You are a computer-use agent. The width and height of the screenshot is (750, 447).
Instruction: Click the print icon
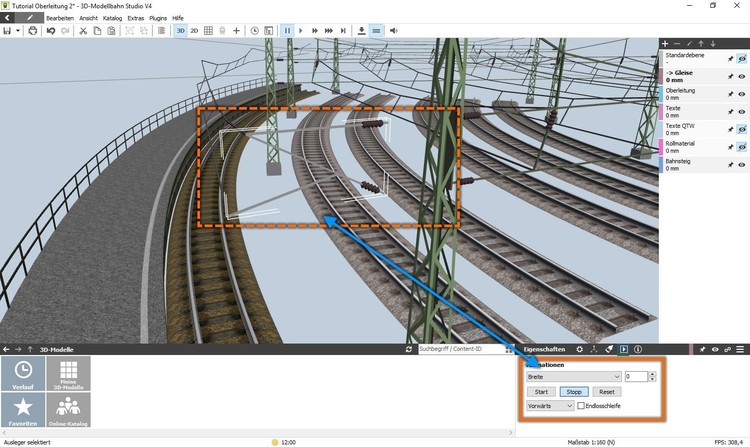coord(33,31)
